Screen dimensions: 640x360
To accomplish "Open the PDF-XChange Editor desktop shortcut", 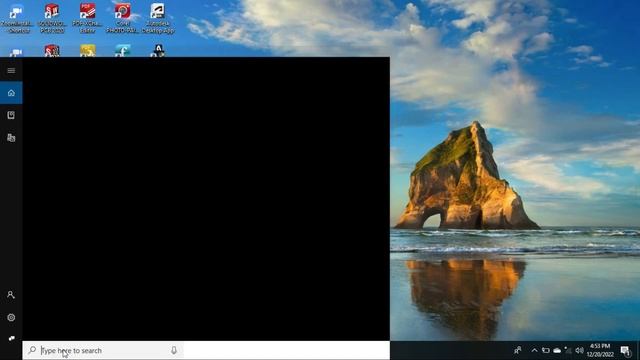I will pyautogui.click(x=87, y=18).
